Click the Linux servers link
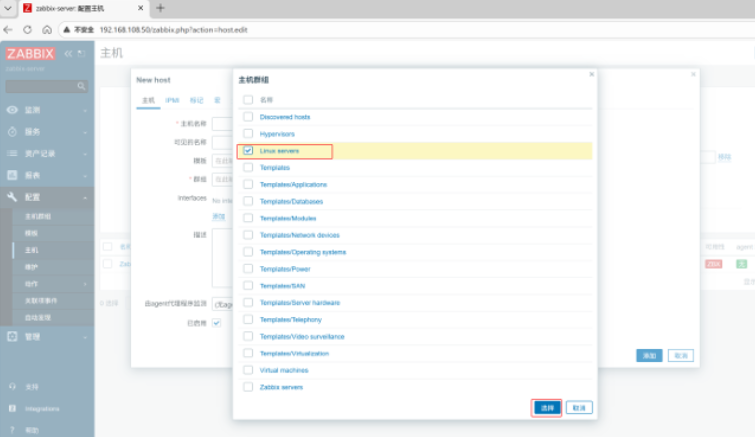 pos(279,151)
